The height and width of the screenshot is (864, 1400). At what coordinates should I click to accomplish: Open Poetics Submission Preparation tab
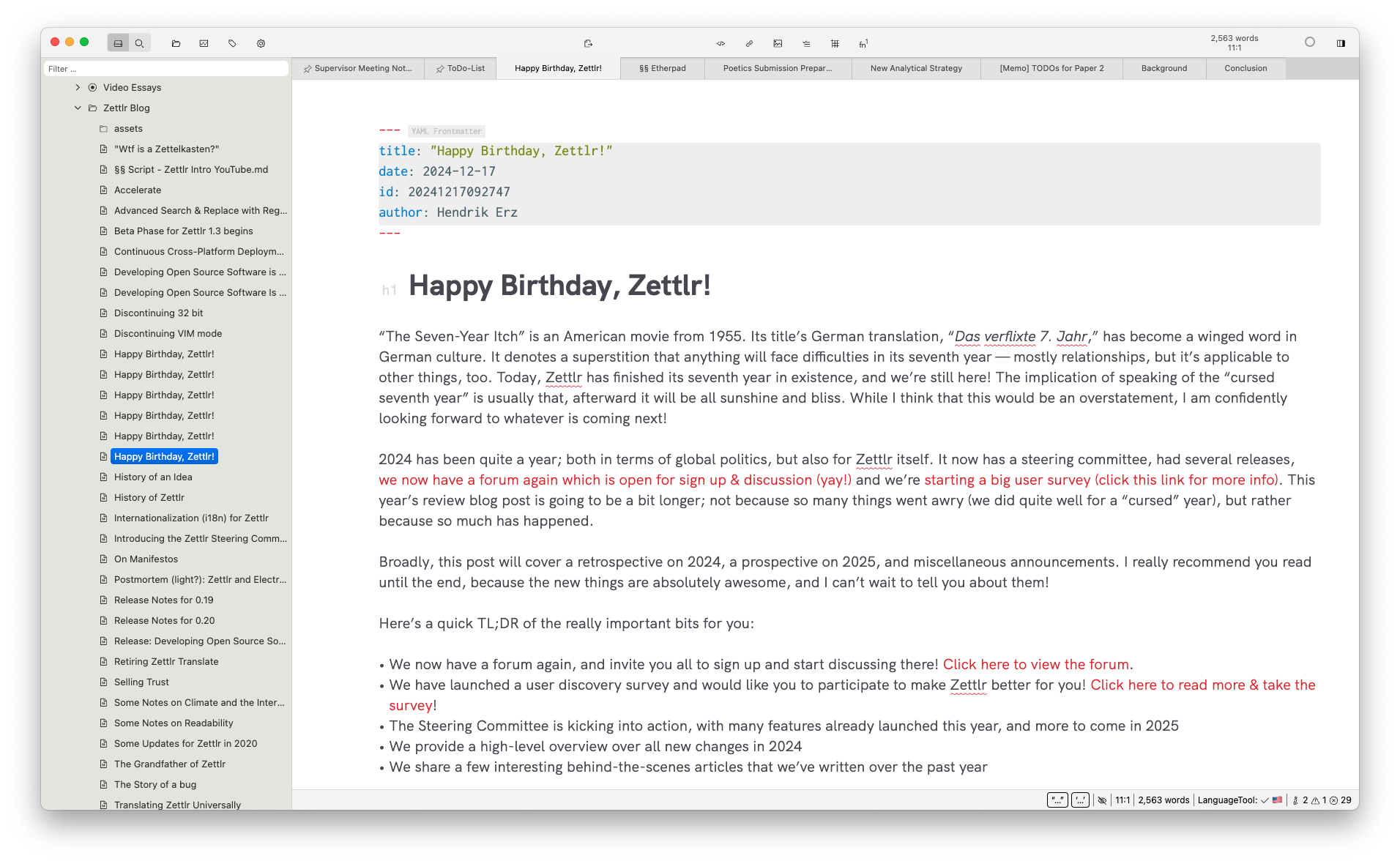(x=777, y=68)
